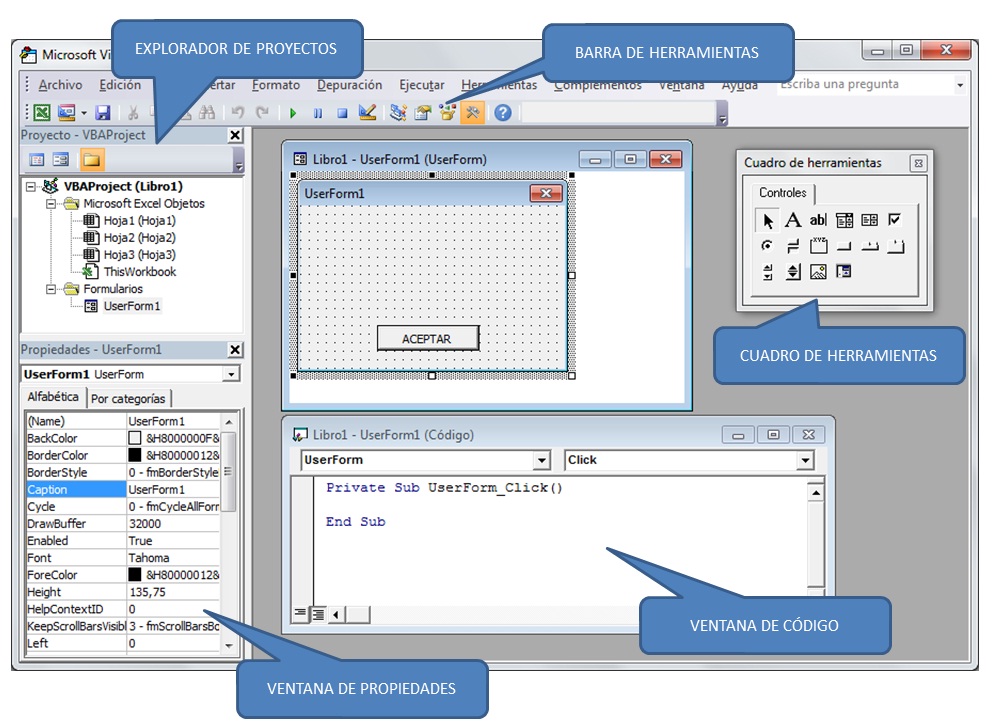The height and width of the screenshot is (727, 993).
Task: Open Project Explorer from the toolbar
Action: pos(398,113)
